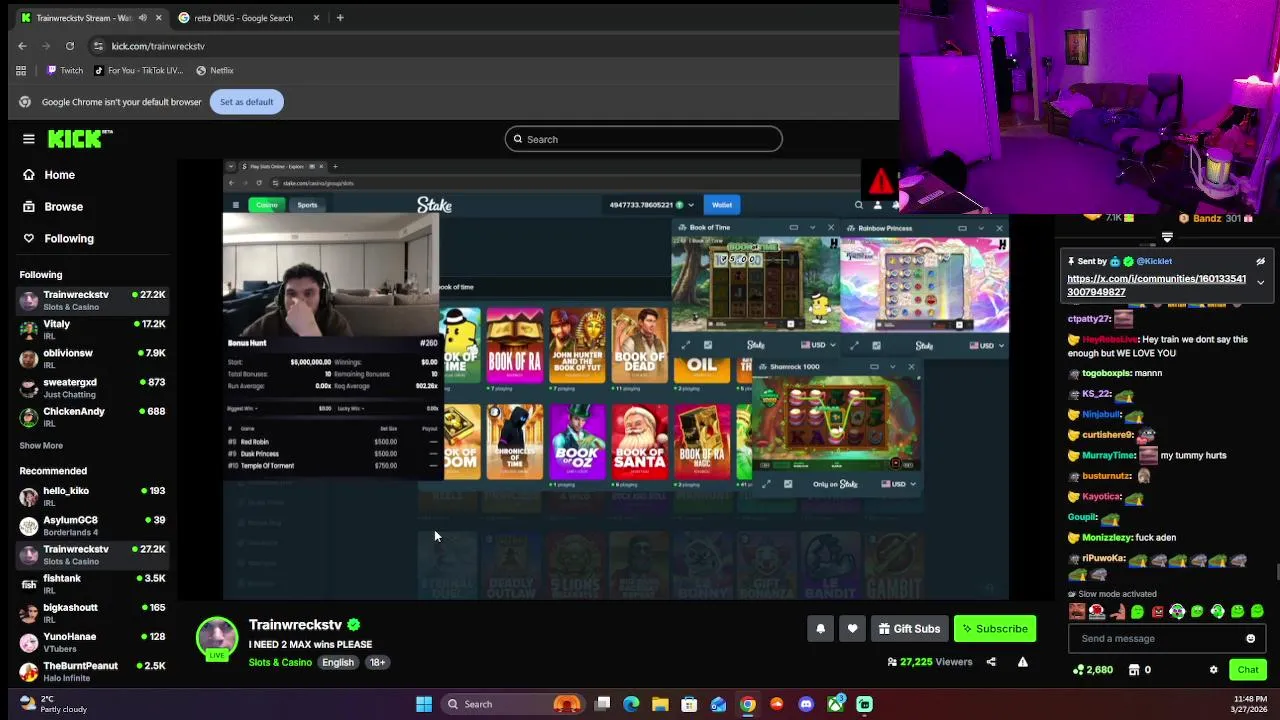1280x720 pixels.
Task: Click the English language tag
Action: (338, 662)
